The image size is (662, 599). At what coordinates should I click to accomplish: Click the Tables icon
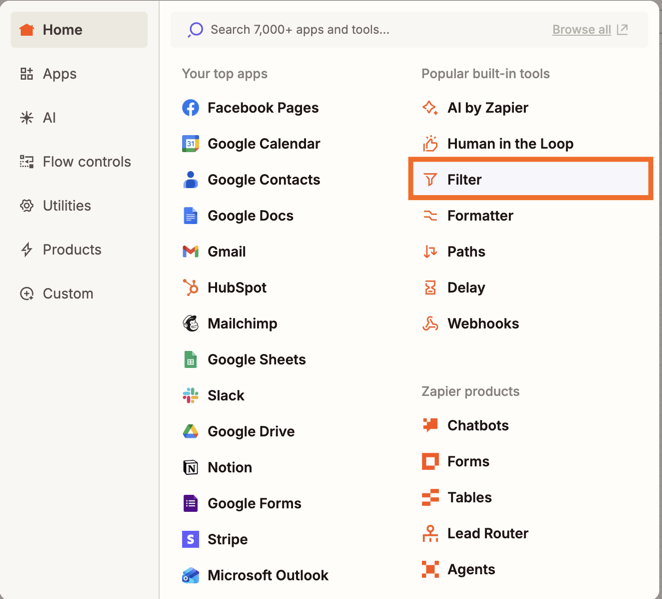coord(430,497)
